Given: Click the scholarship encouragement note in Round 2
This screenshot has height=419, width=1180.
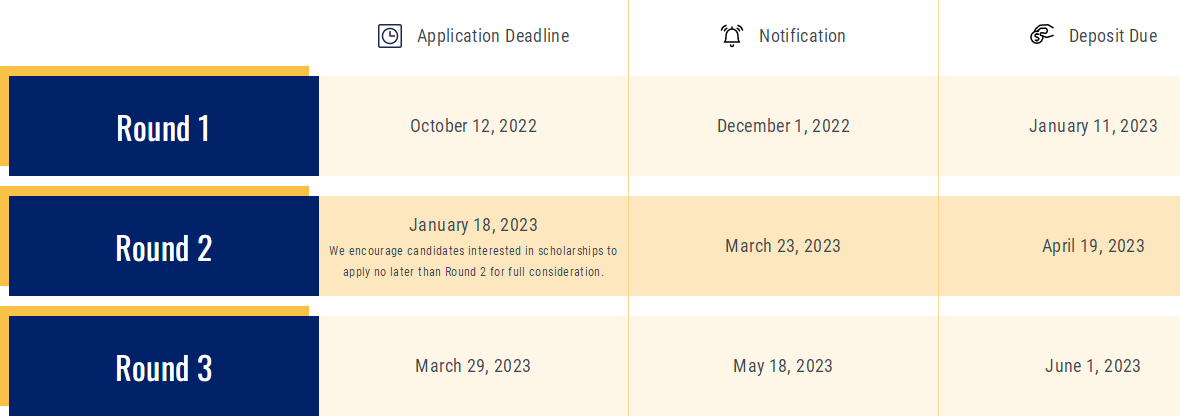Looking at the screenshot, I should point(473,261).
